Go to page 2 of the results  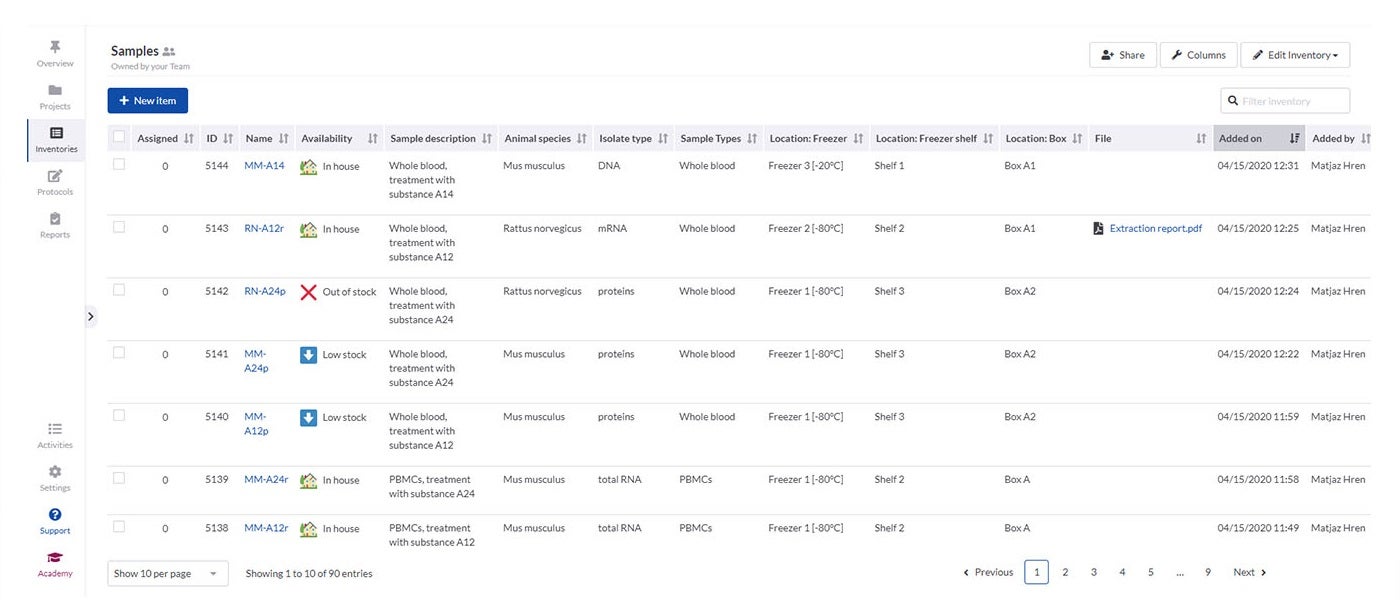click(1065, 572)
